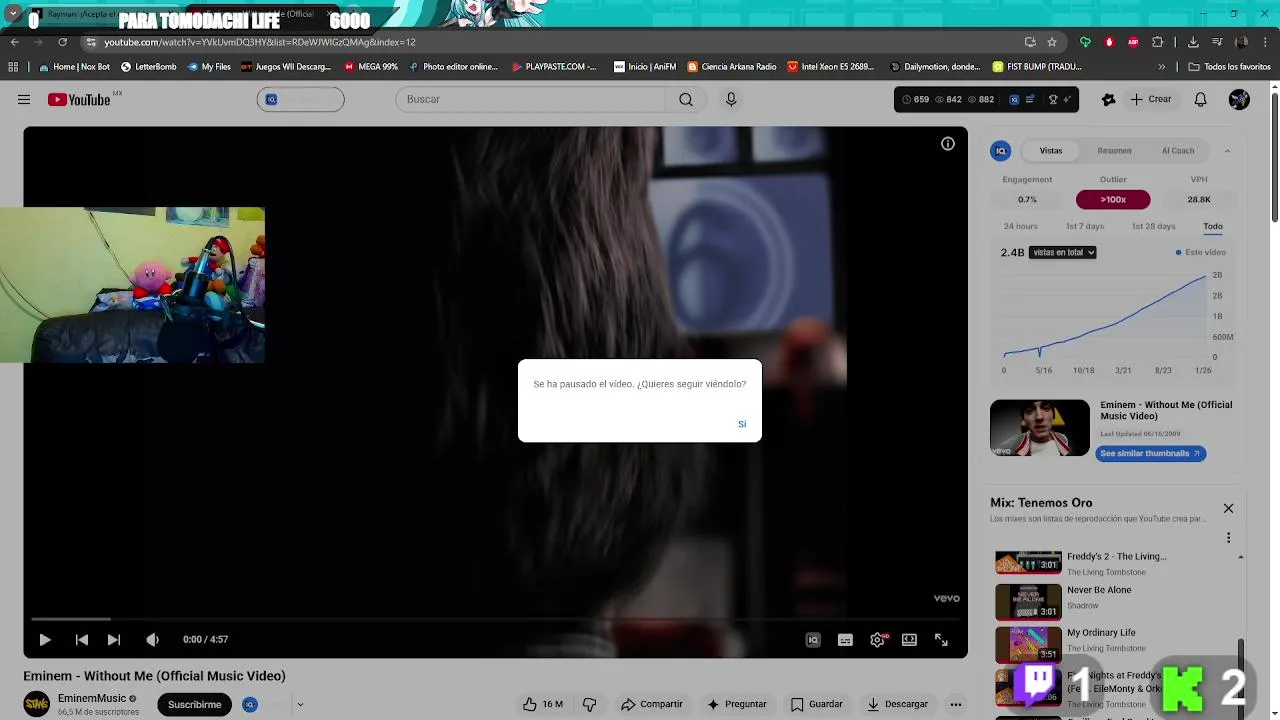Click the Crear button
The height and width of the screenshot is (720, 1280).
tap(1151, 99)
